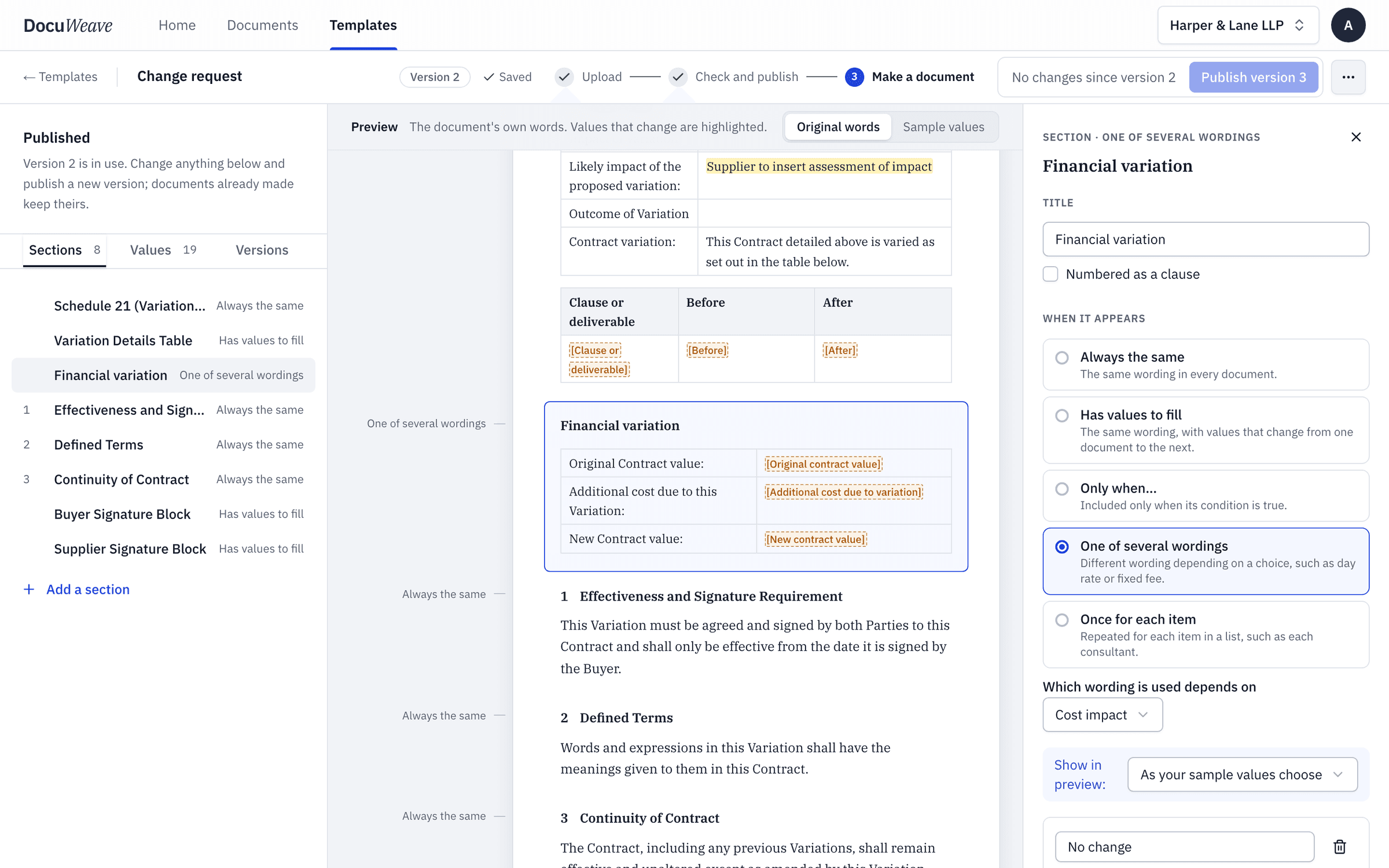This screenshot has width=1389, height=868.
Task: Switch preview to Sample values
Action: [x=943, y=127]
